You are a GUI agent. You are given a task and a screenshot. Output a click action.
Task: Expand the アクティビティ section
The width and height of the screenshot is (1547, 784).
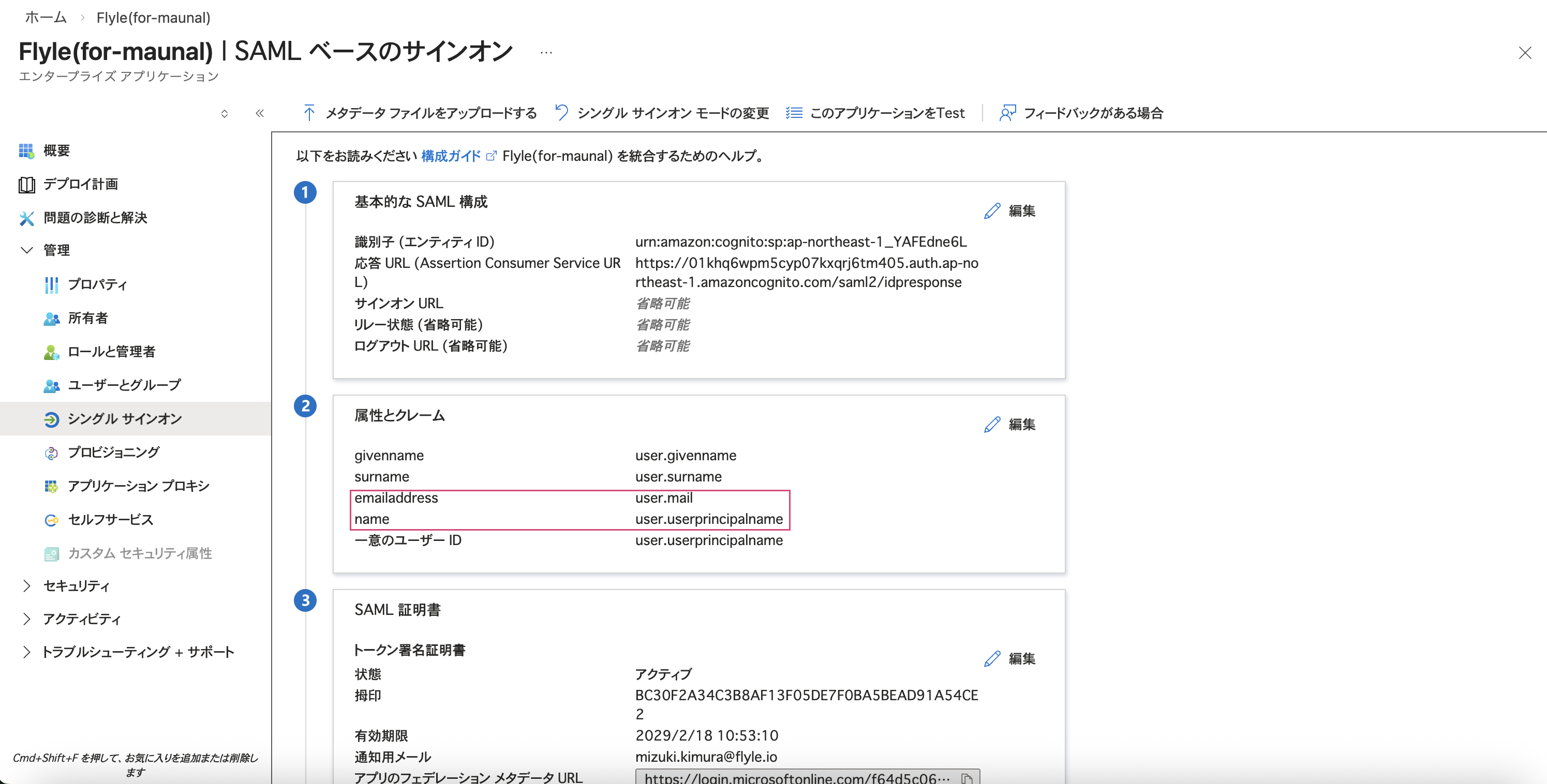[26, 619]
